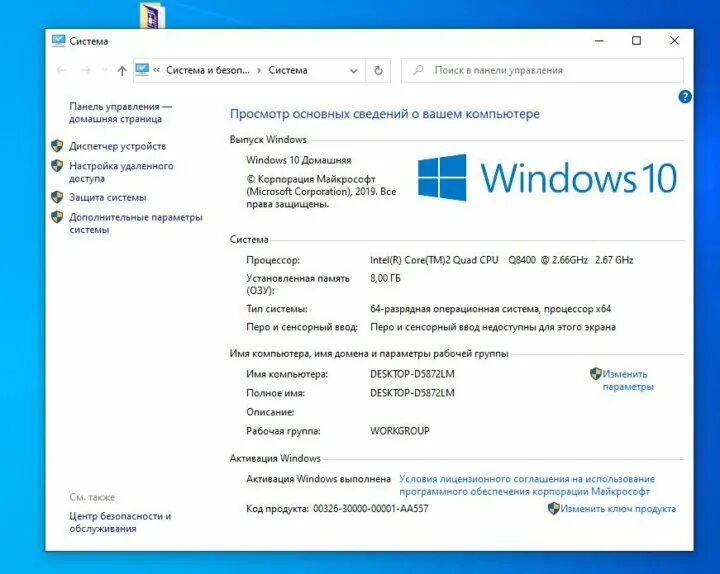Select product code '00326-30000-00001-AA557'
Screen dimensions: 720x574
pyautogui.click(x=371, y=509)
